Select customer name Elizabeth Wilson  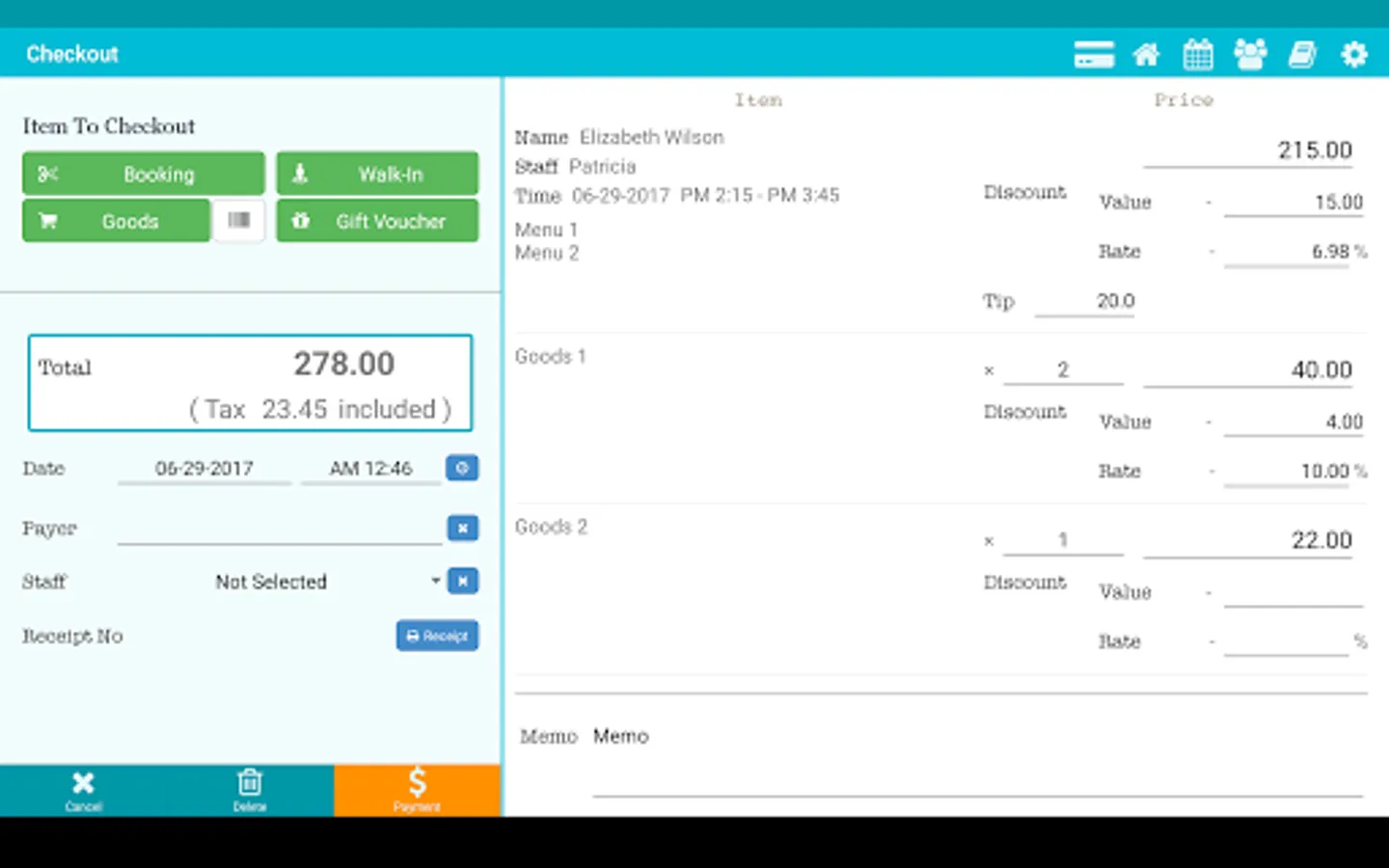click(x=651, y=137)
